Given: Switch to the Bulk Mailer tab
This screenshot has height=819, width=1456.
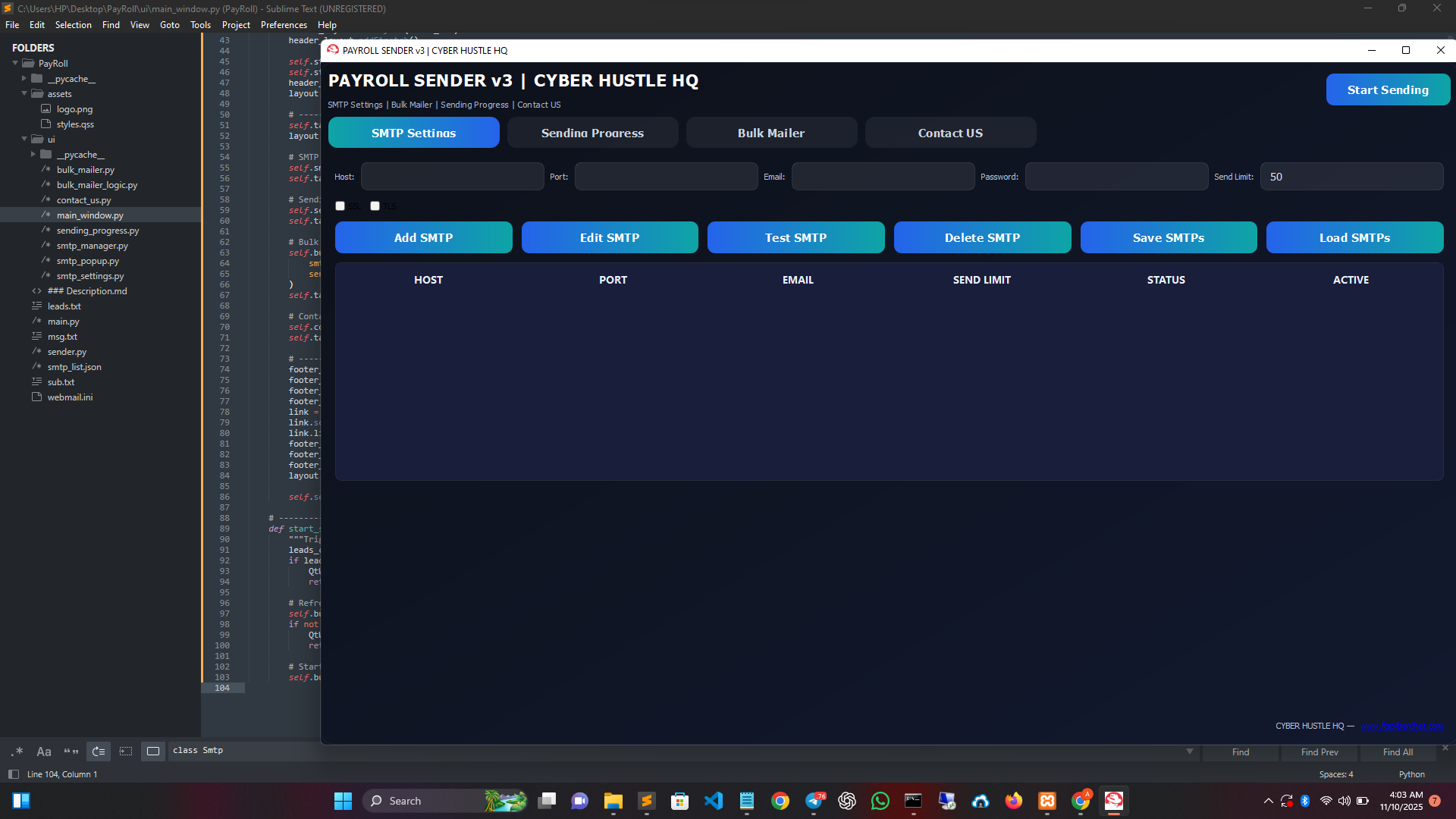Looking at the screenshot, I should 771,133.
